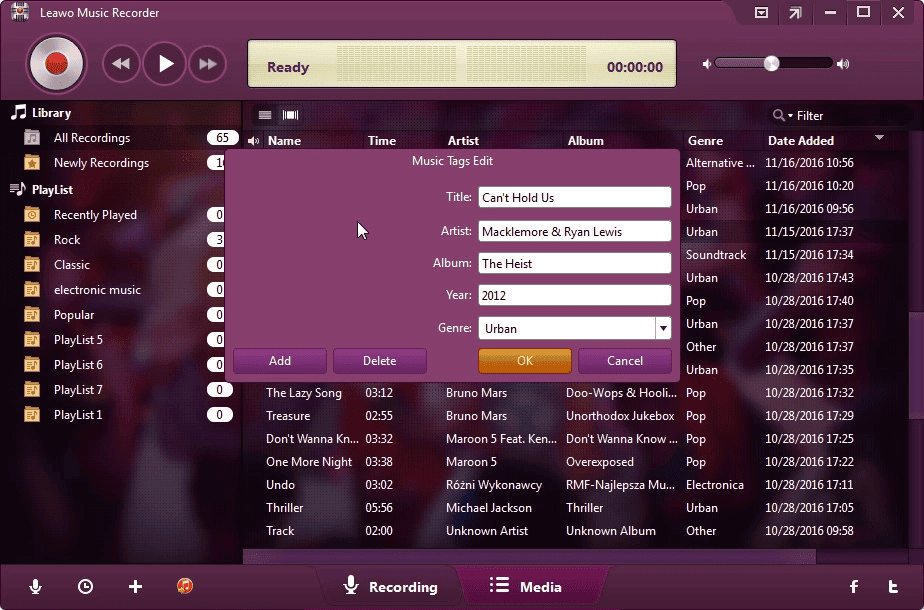Open the Genre dropdown in Music Tags Edit

tap(663, 328)
